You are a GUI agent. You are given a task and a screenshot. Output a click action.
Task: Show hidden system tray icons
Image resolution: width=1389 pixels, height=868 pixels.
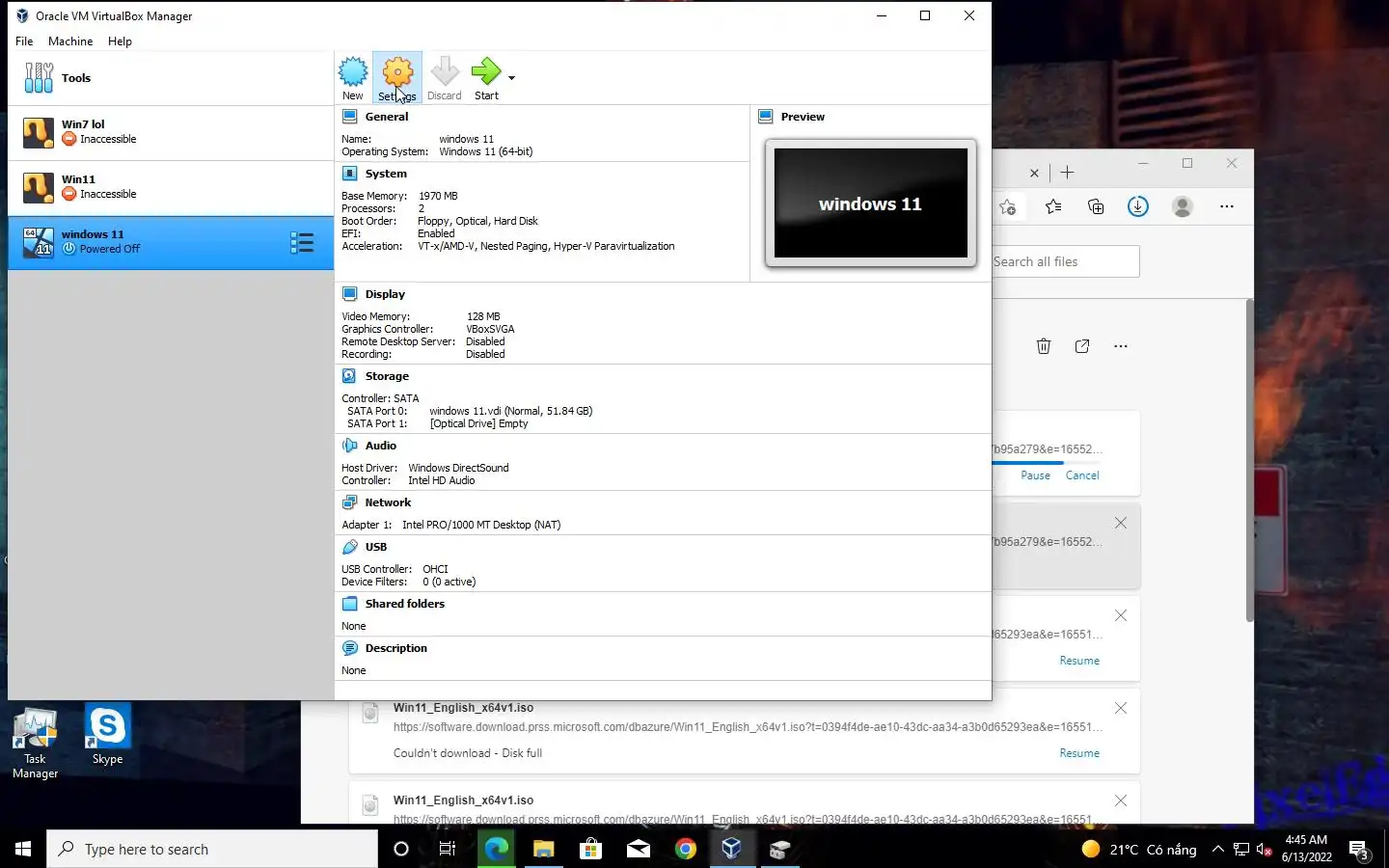click(1218, 849)
